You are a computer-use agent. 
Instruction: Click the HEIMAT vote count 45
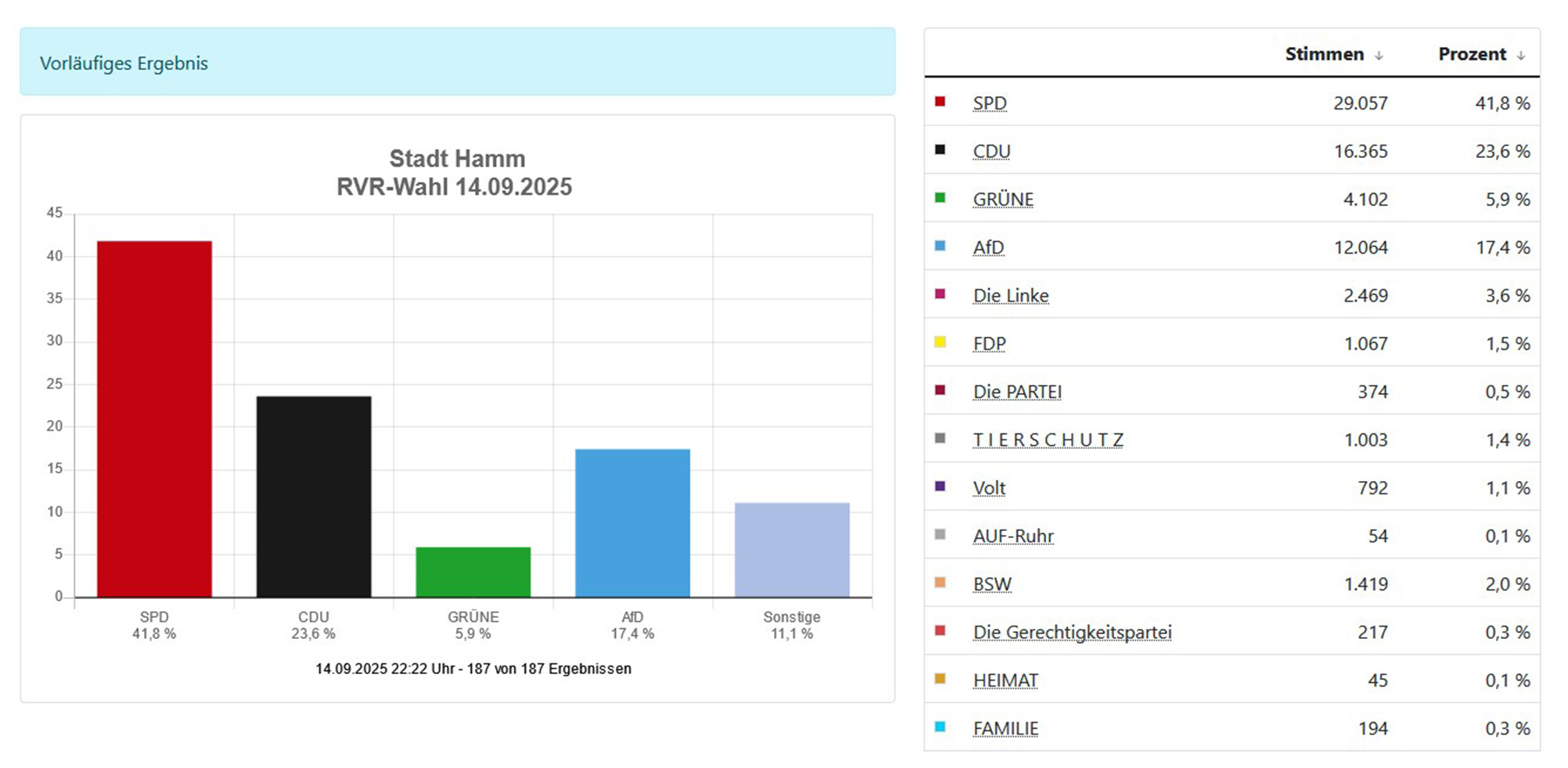(x=1378, y=680)
